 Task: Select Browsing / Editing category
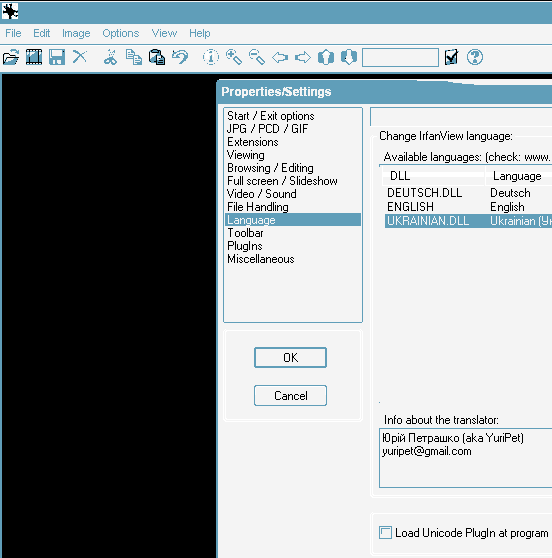point(293,168)
